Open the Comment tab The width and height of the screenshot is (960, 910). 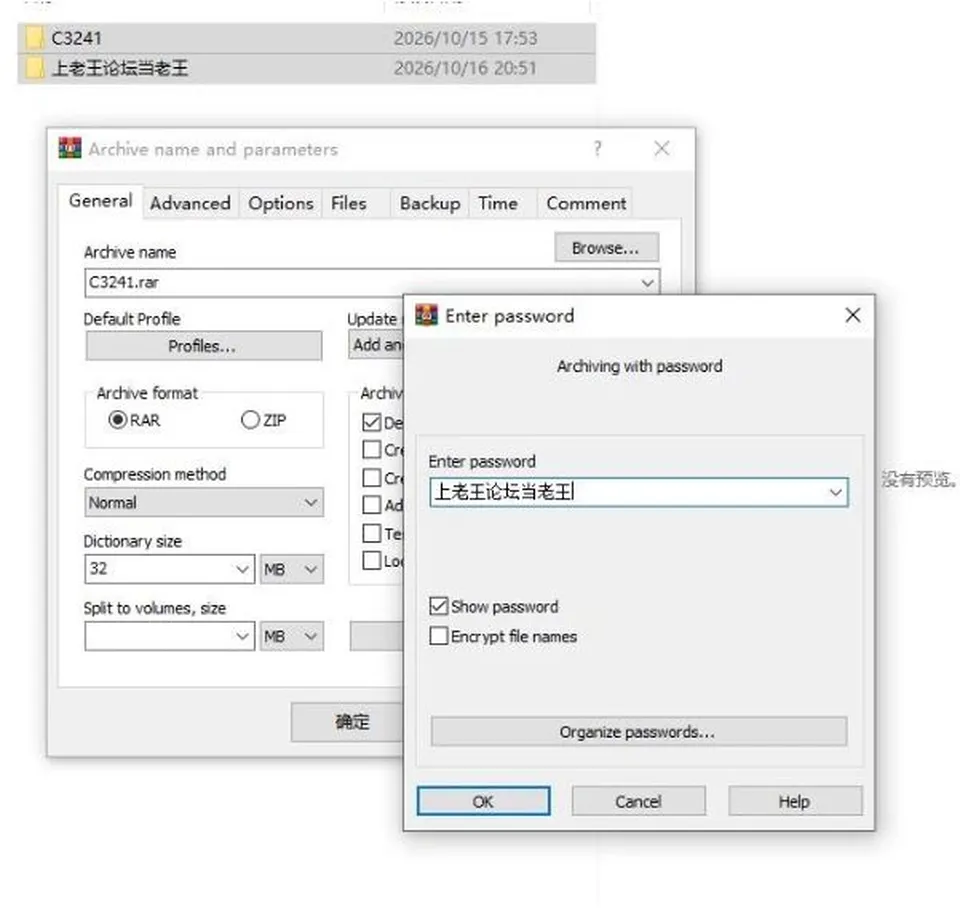pyautogui.click(x=586, y=203)
